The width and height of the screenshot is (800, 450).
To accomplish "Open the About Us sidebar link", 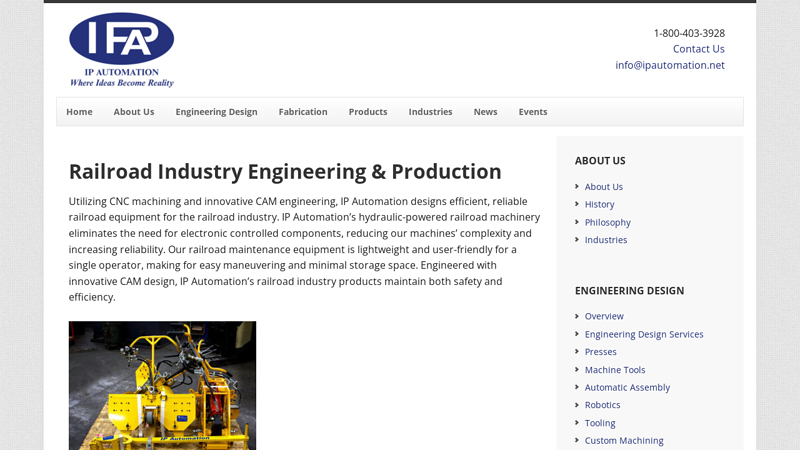I will click(x=604, y=187).
